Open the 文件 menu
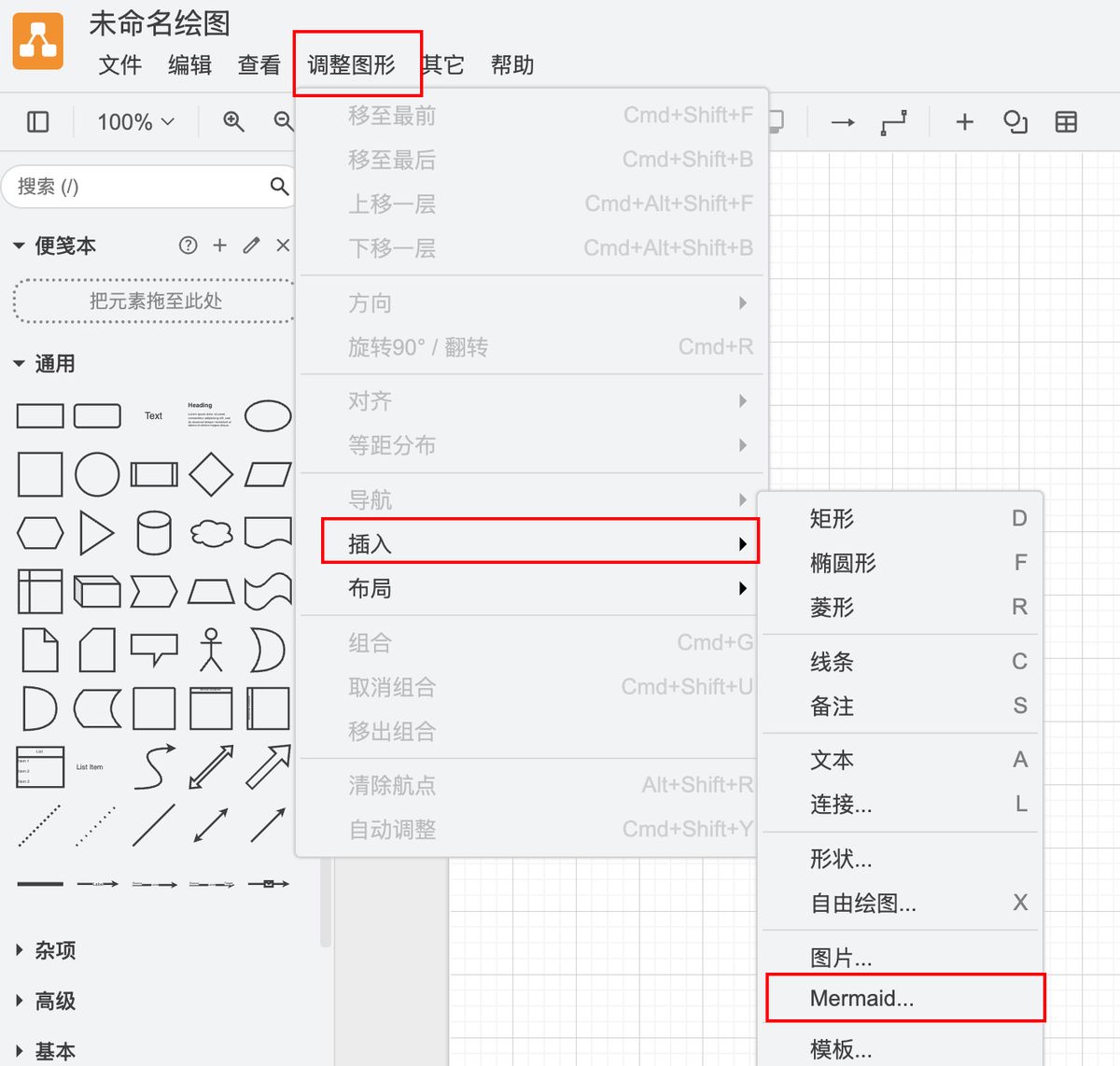Viewport: 1120px width, 1066px height. (x=120, y=65)
